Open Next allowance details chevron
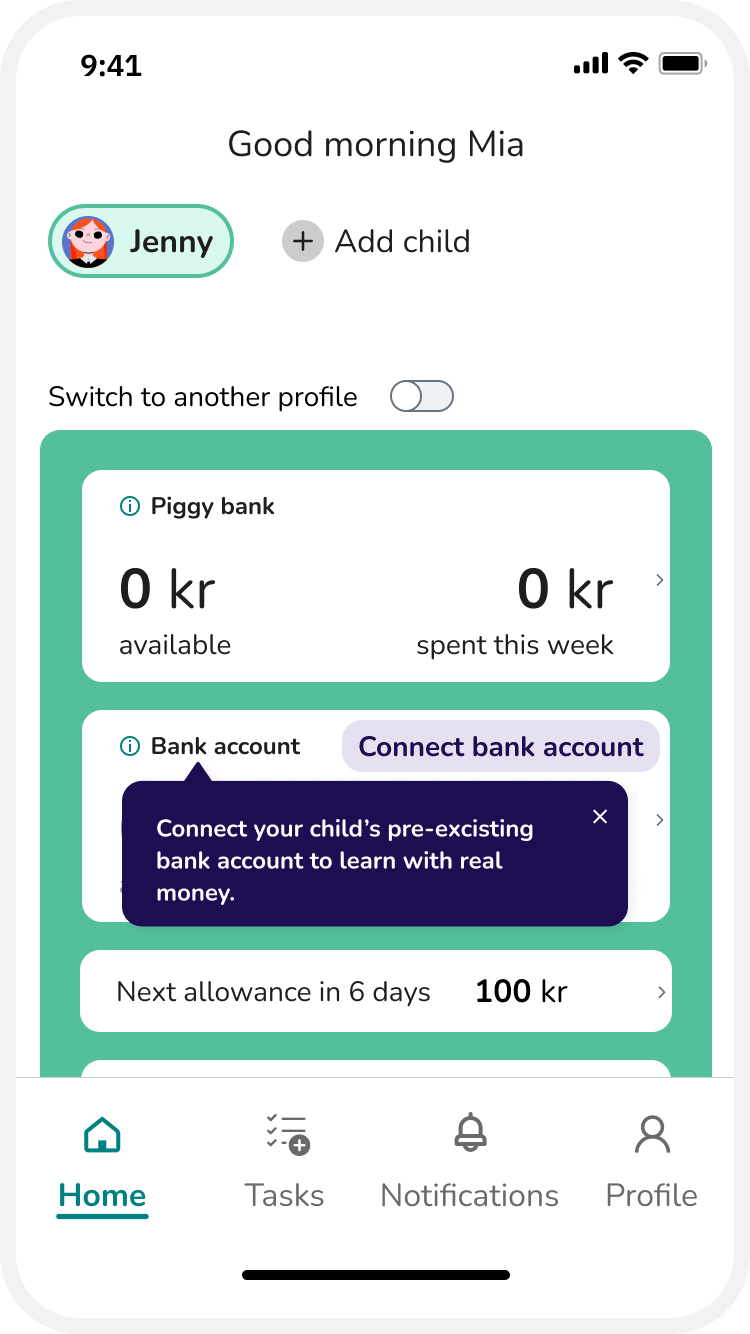Screen dimensions: 750x1334 coord(661,992)
